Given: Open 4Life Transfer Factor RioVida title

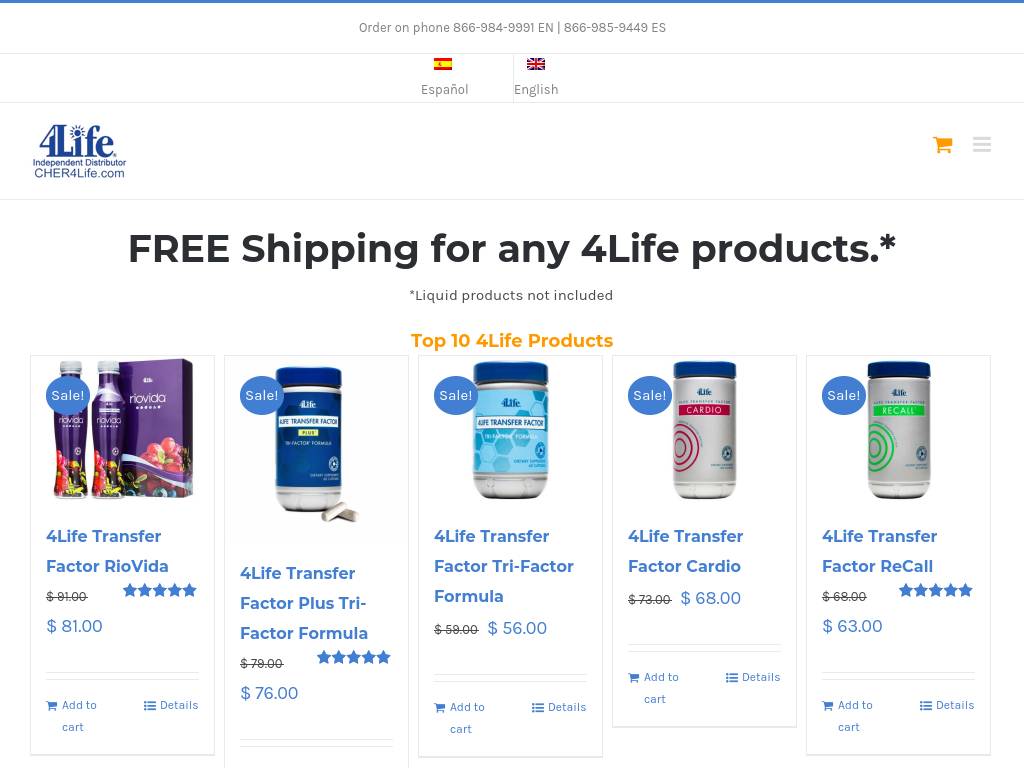Looking at the screenshot, I should click(107, 551).
